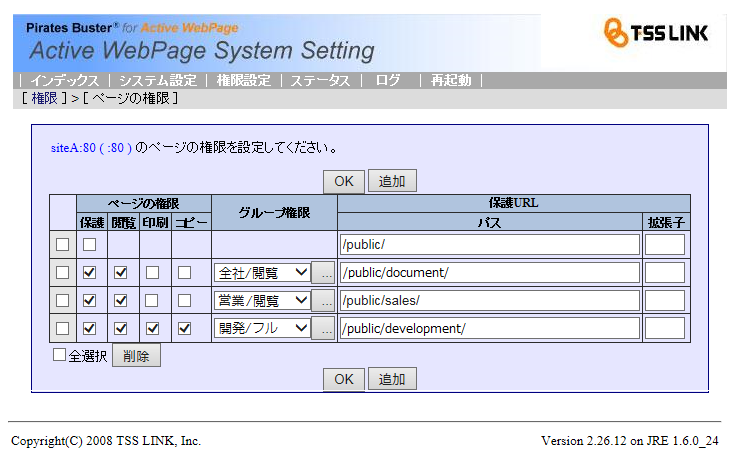Uncheck 印刷 permission for /public/development/ row
The width and height of the screenshot is (747, 467).
(x=153, y=329)
